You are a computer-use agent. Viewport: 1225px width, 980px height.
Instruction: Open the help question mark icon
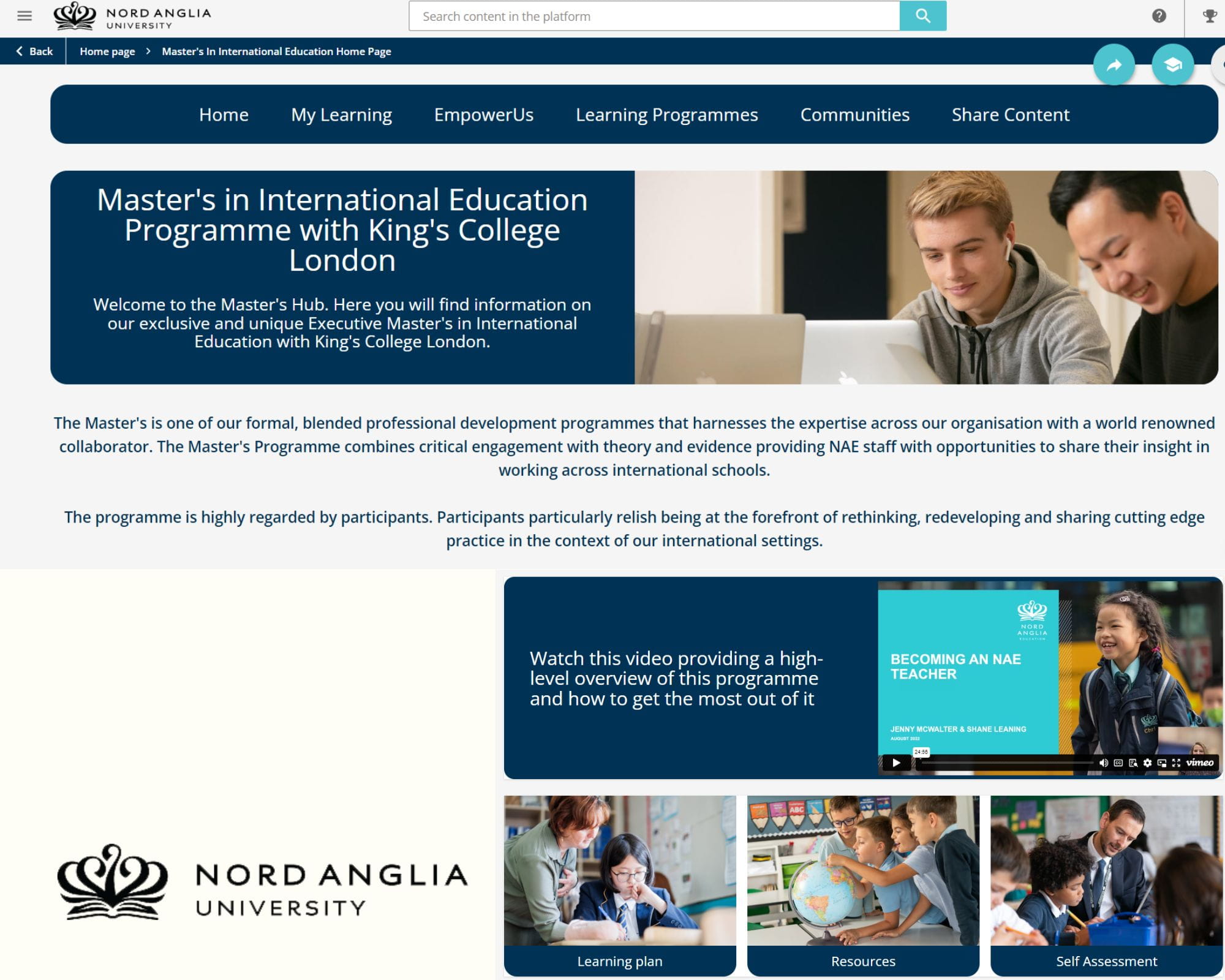coord(1159,16)
